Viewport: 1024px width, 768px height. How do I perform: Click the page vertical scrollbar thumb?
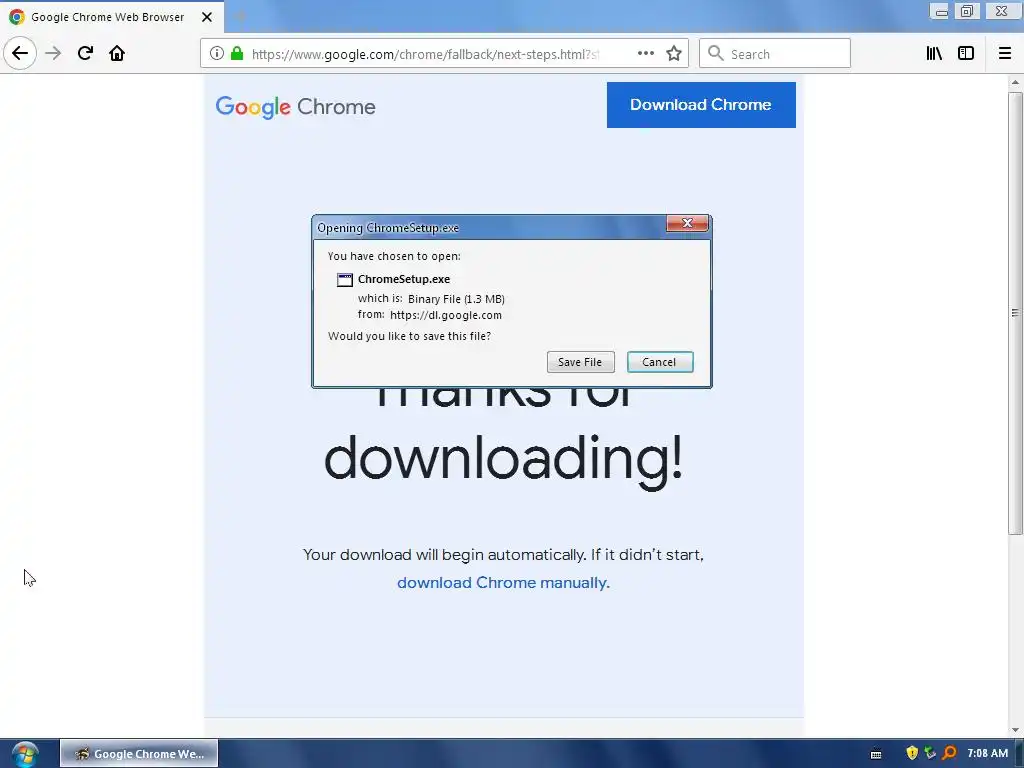point(1015,313)
